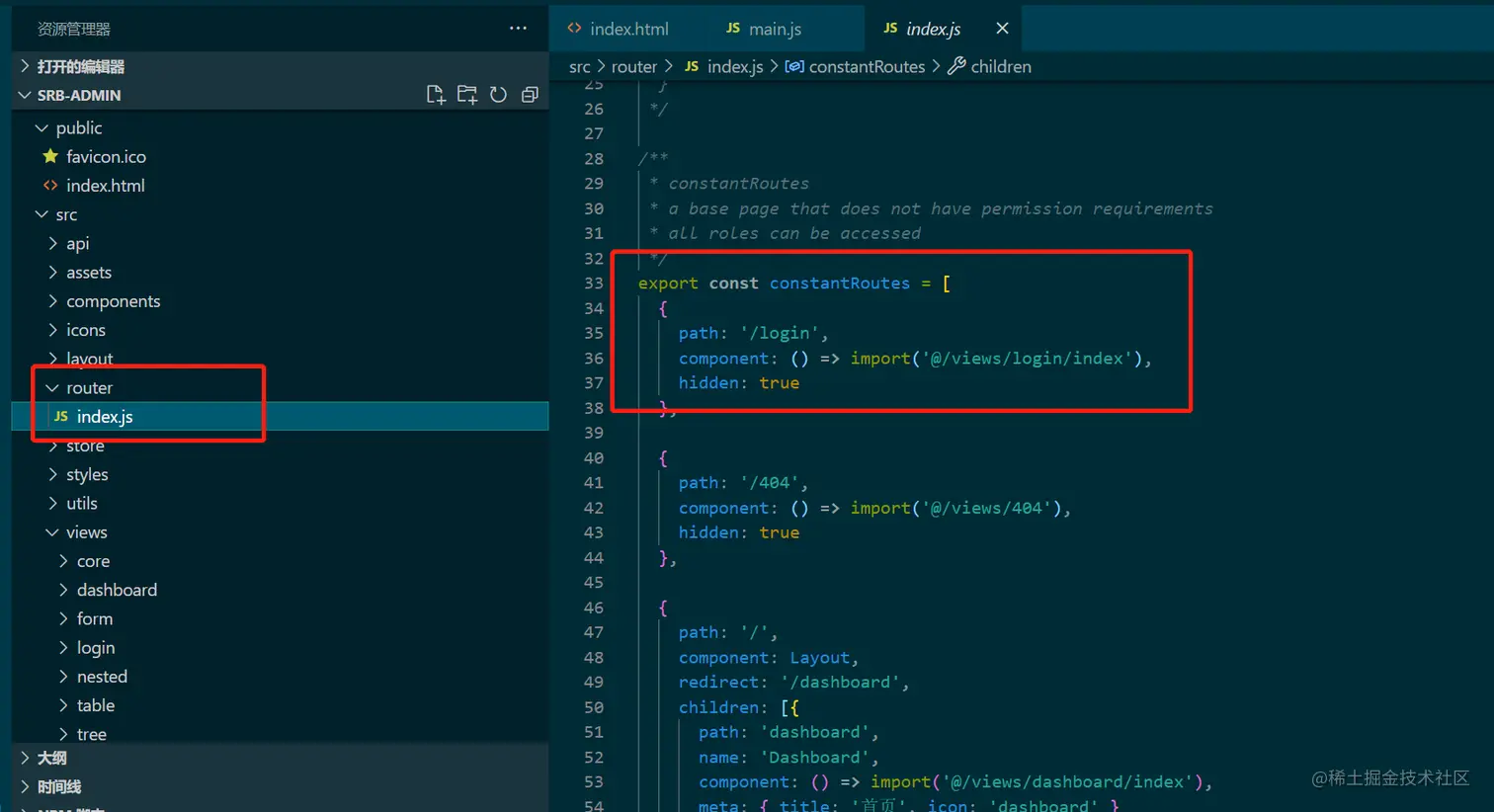Click the Layout component value
The height and width of the screenshot is (812, 1494).
coord(820,657)
